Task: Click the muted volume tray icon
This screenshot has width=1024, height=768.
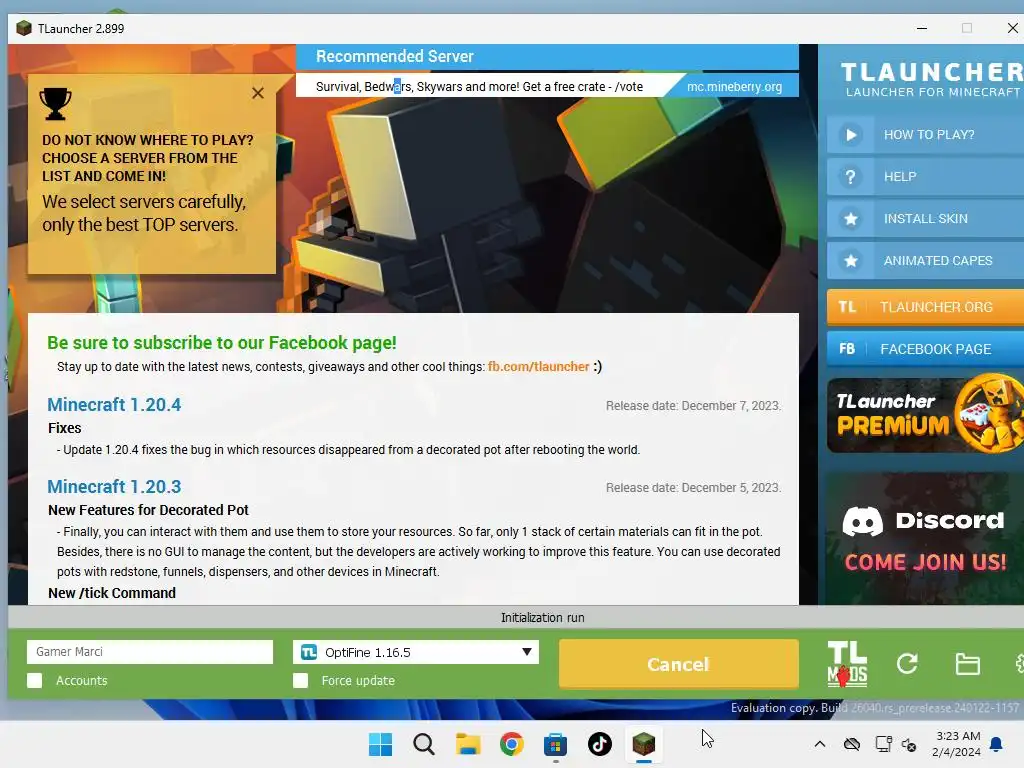Action: [909, 744]
